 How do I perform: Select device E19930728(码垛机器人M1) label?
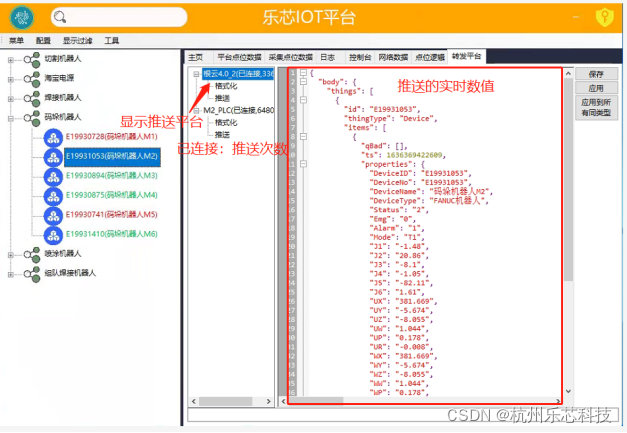coord(112,137)
